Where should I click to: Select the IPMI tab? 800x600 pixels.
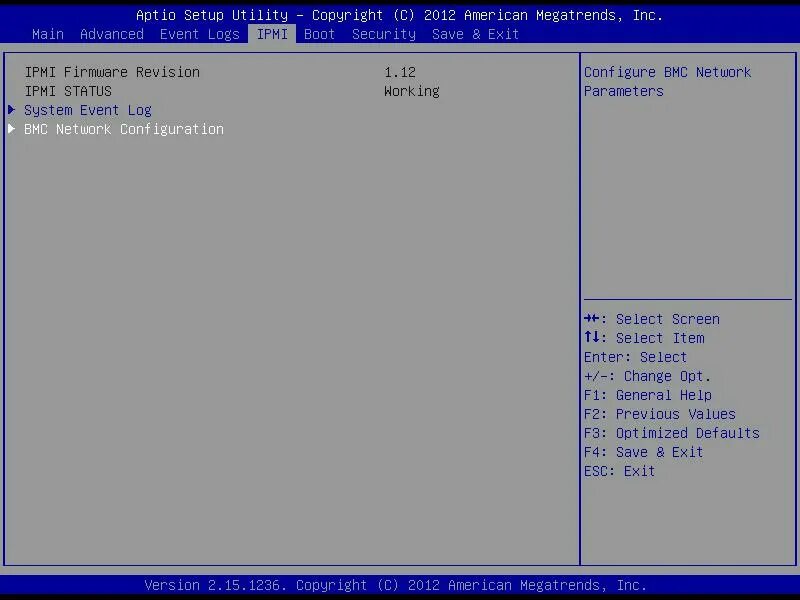tap(272, 34)
